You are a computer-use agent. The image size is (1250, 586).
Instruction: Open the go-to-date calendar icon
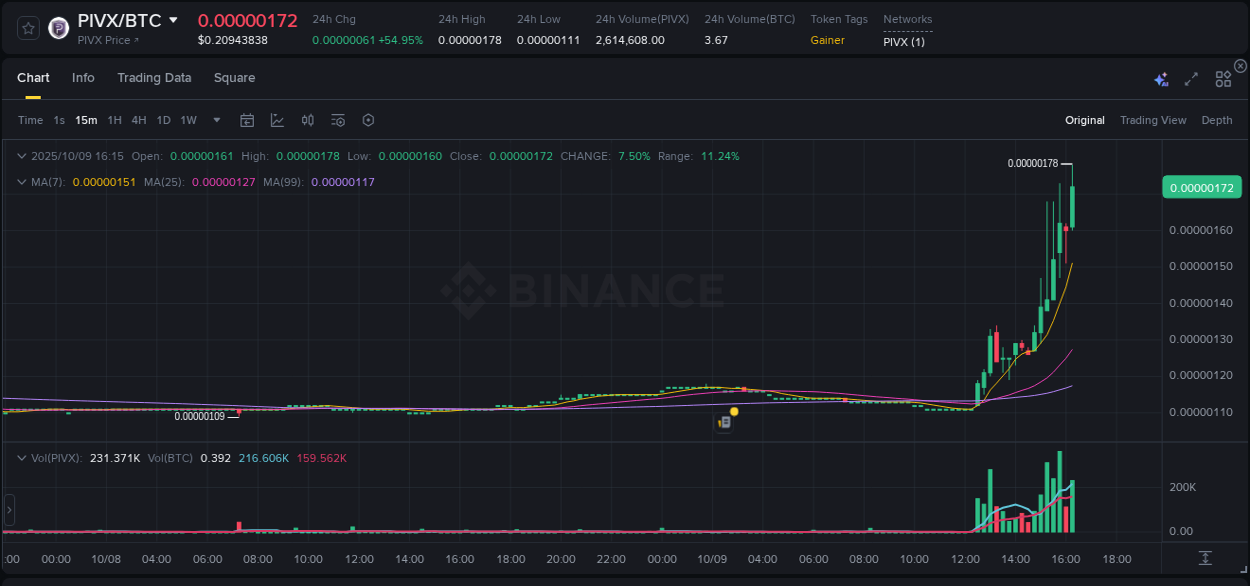[247, 120]
